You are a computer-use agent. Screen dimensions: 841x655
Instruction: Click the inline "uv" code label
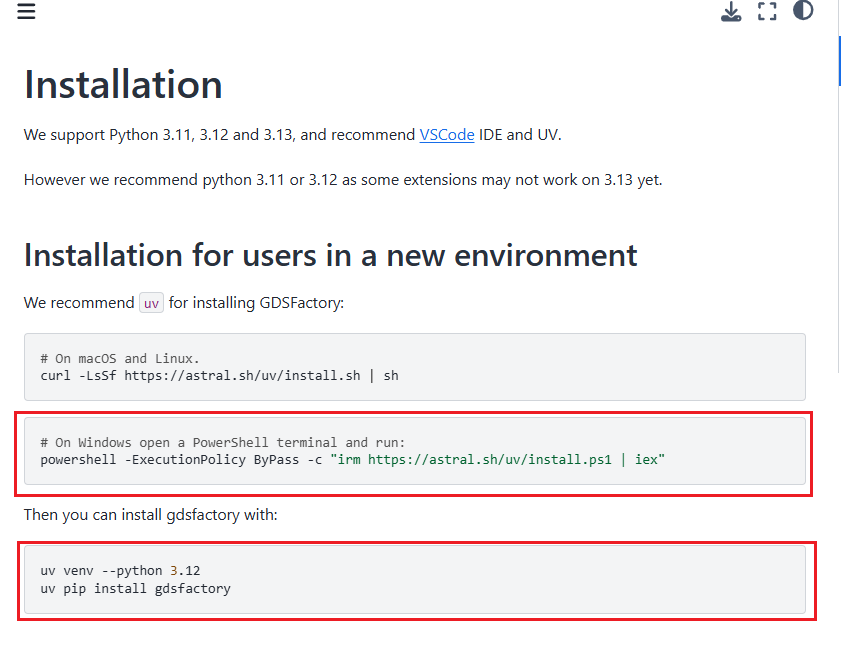(x=151, y=303)
